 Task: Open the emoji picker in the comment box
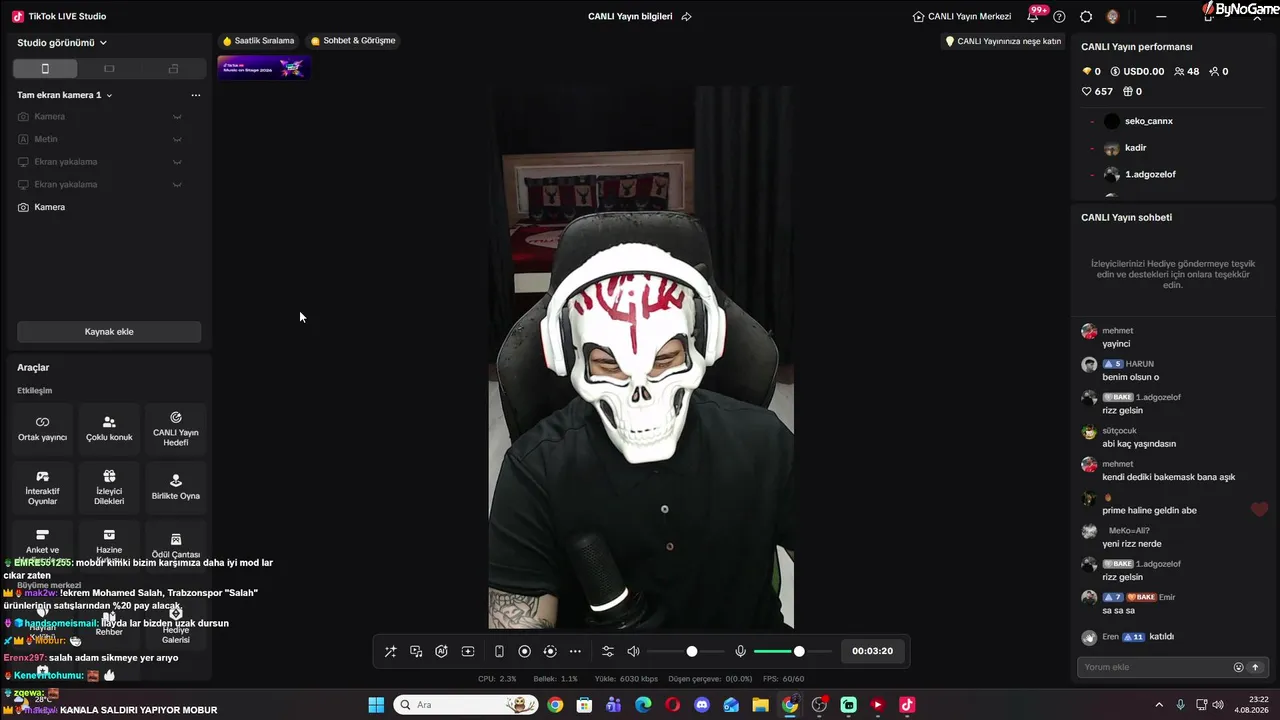coord(1238,667)
